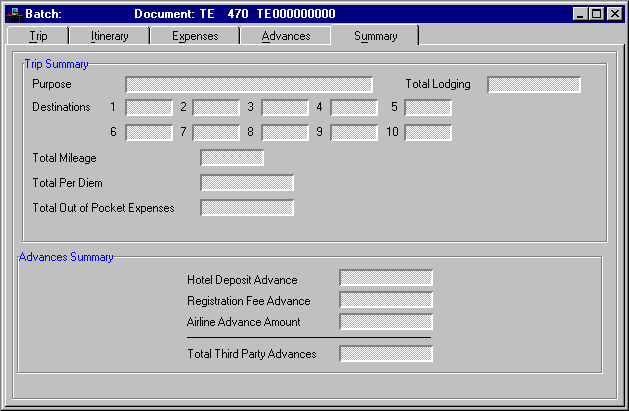
Task: Click the Purpose label
Action: tap(52, 84)
